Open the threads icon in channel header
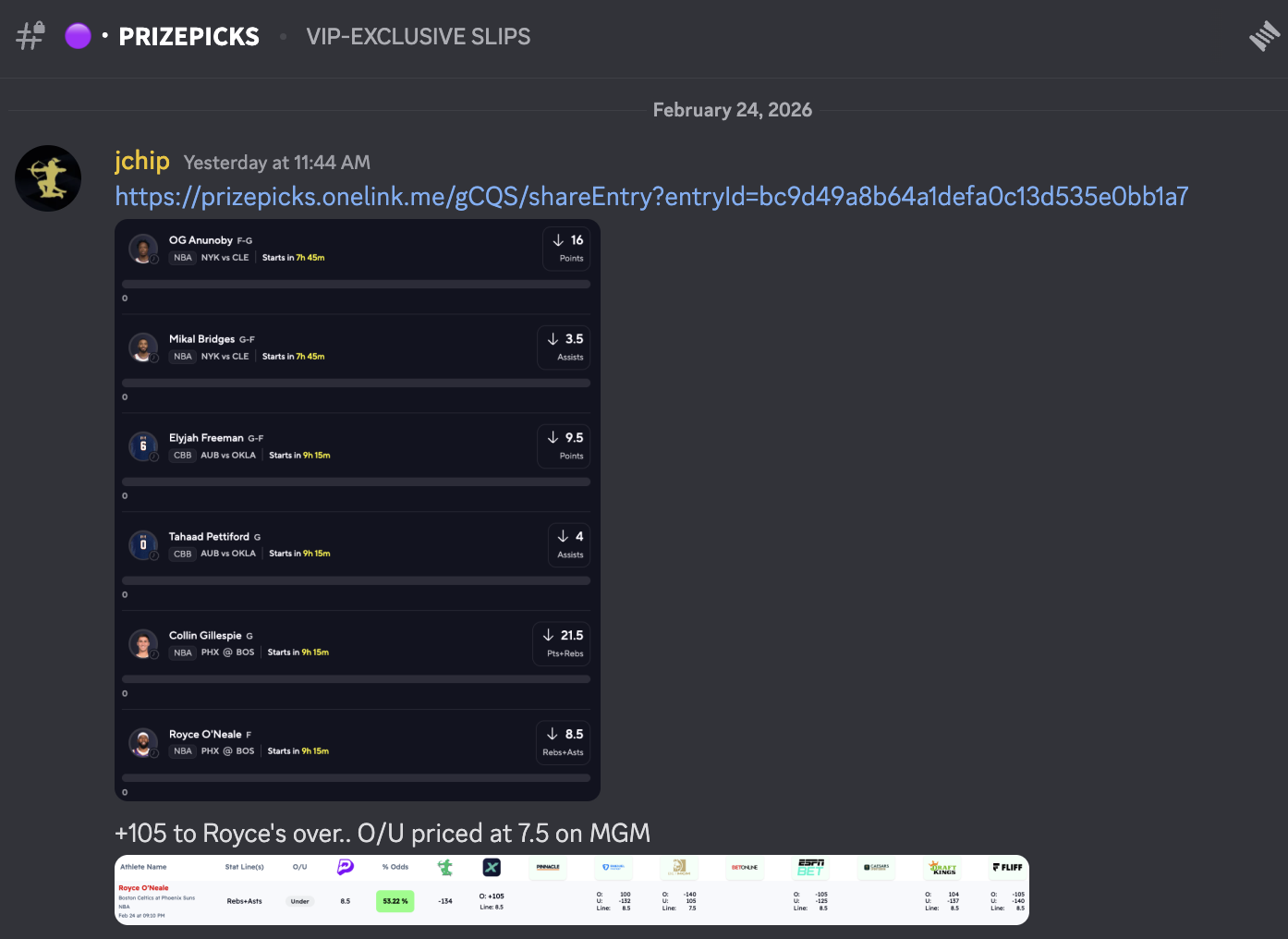 tap(1264, 37)
